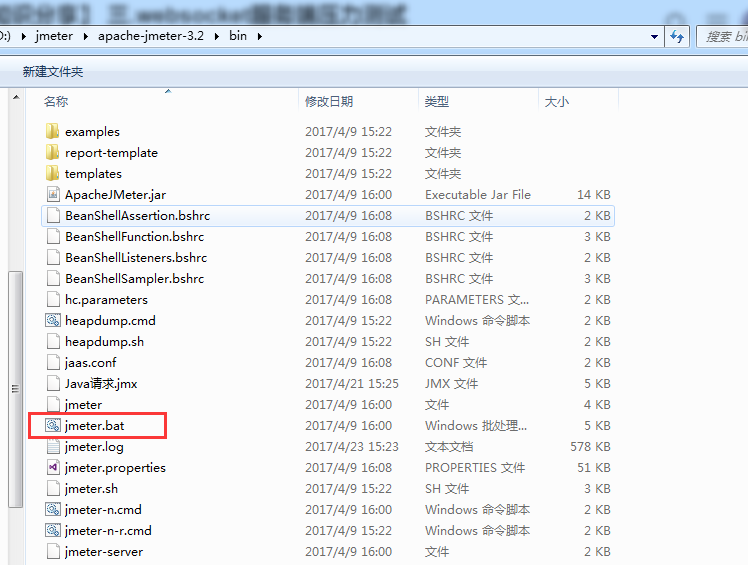Expand the arrow after the apache-jmeter-3.2 breadcrumb
The image size is (748, 565).
[217, 36]
